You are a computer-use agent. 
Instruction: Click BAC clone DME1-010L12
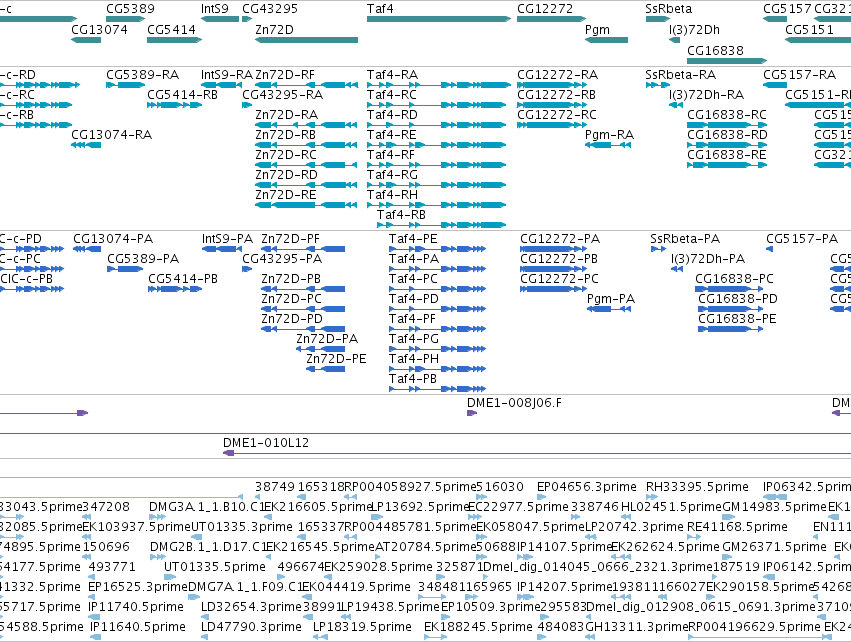pos(266,443)
